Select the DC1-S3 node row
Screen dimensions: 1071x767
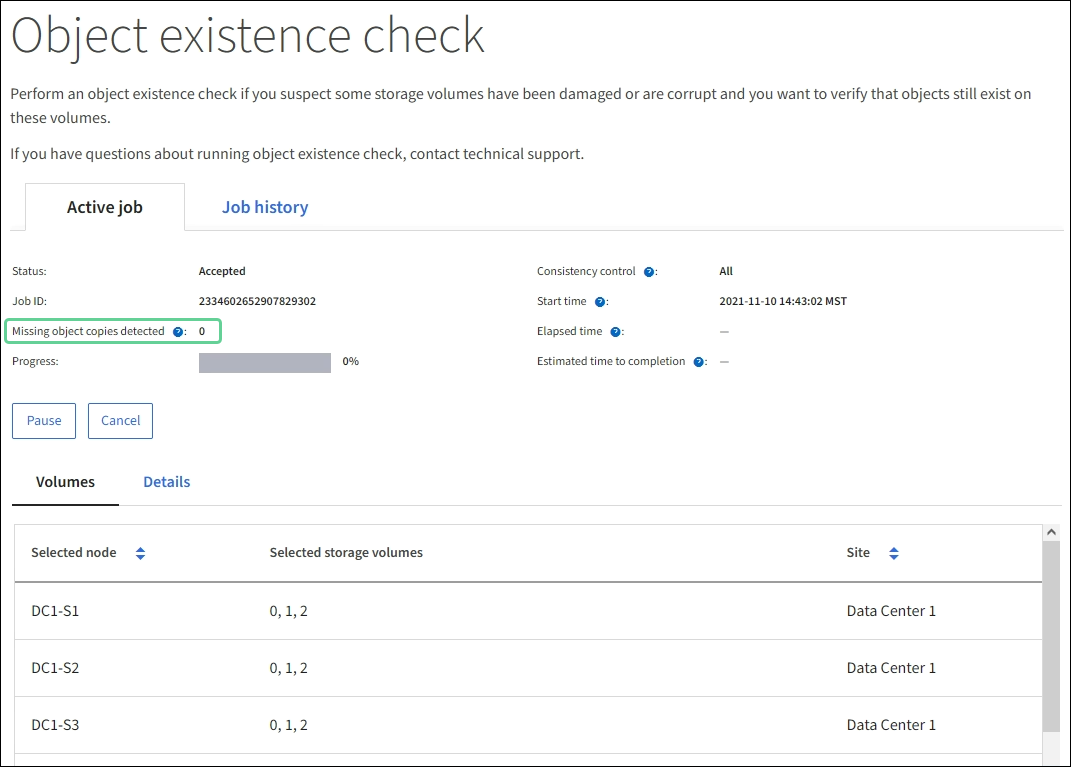click(55, 724)
